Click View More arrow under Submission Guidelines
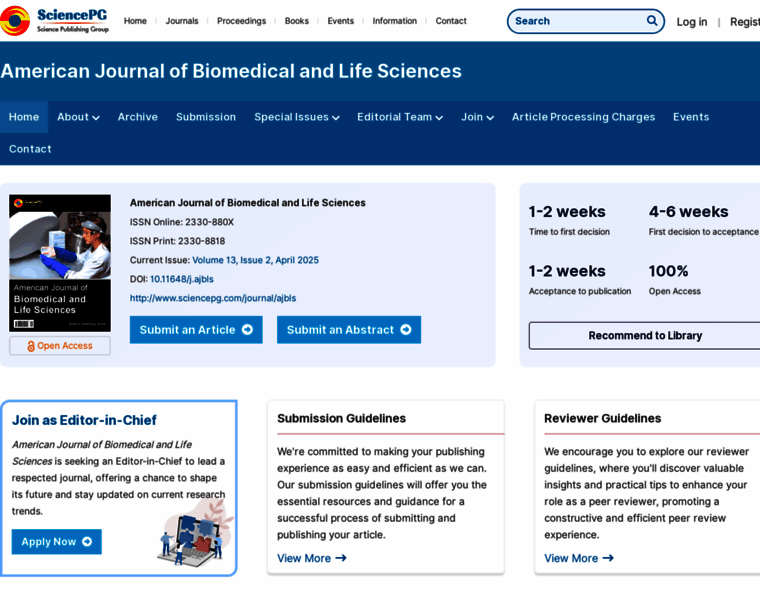The width and height of the screenshot is (760, 600). coord(341,558)
